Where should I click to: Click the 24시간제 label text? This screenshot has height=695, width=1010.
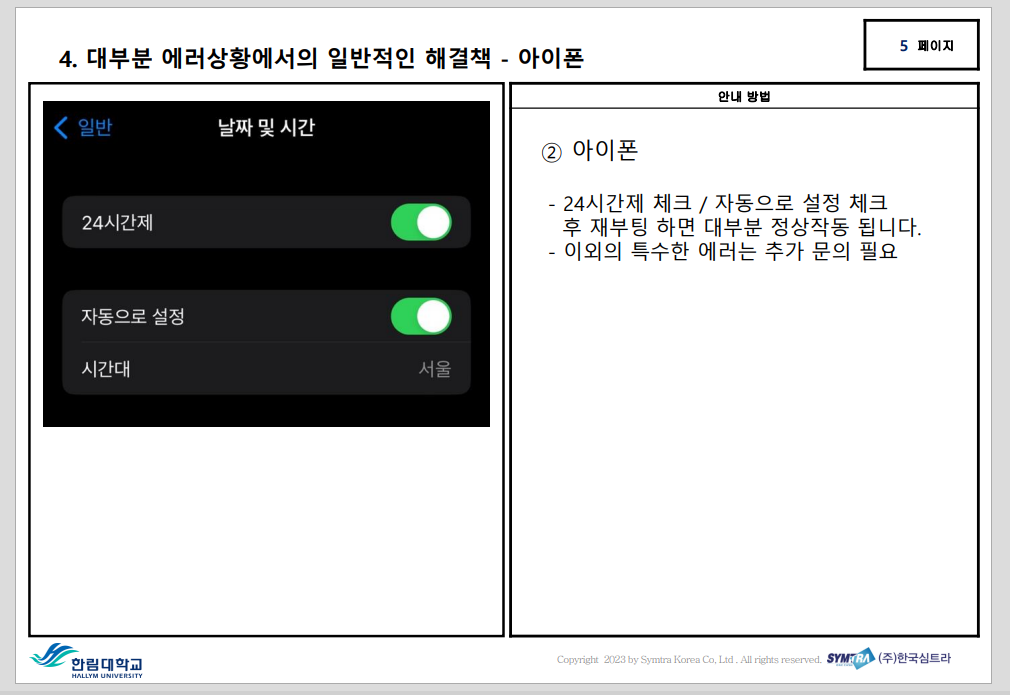tap(117, 222)
